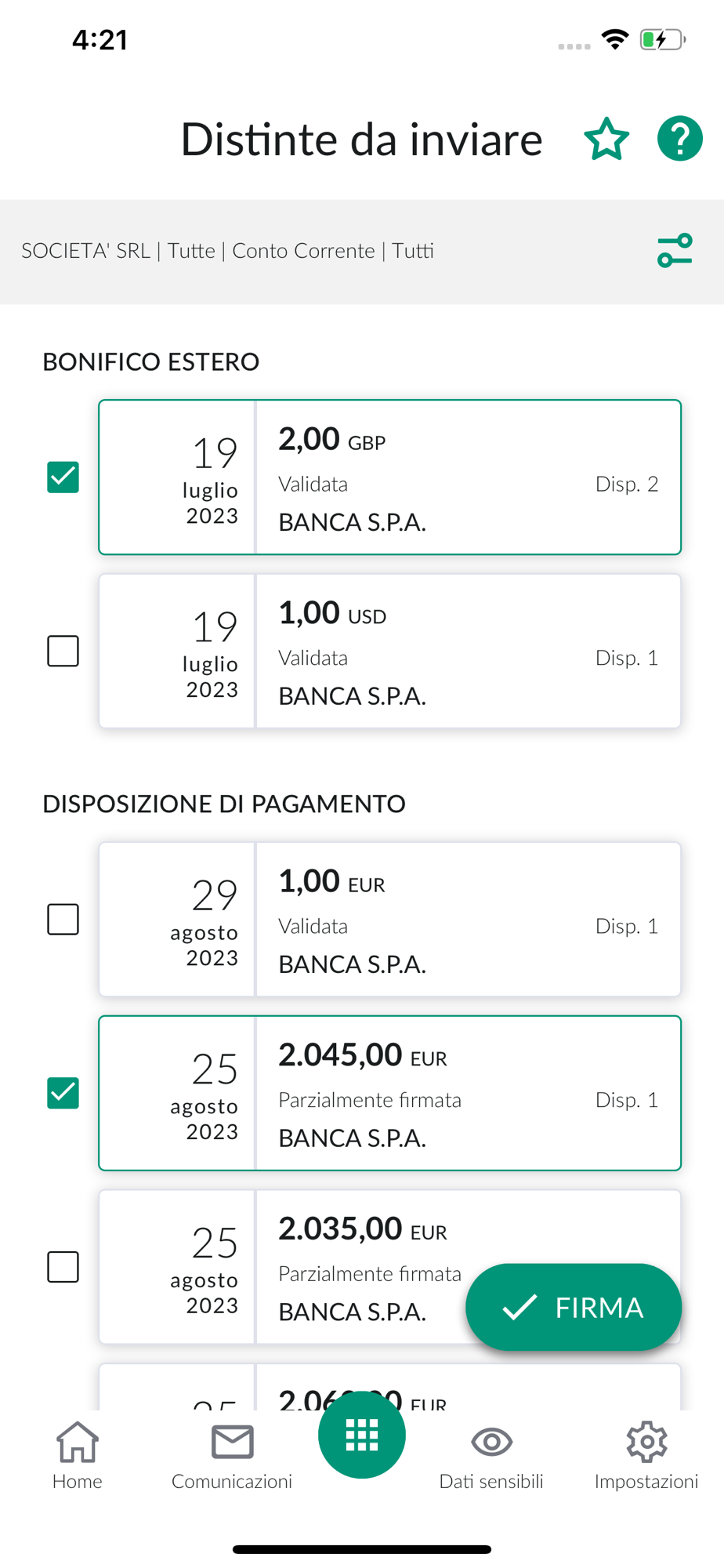The height and width of the screenshot is (1568, 724).
Task: Open the 2,00 GBP bonifico card
Action: [468, 477]
